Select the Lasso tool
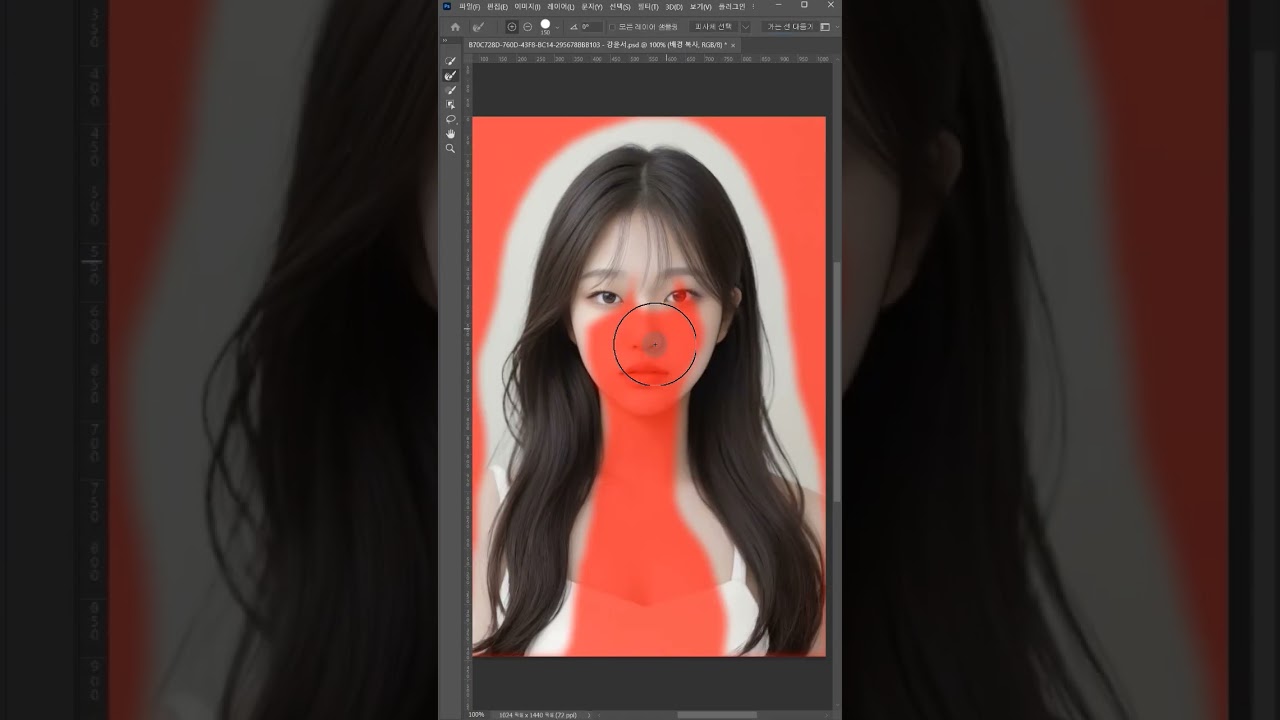1280x720 pixels. 450,119
